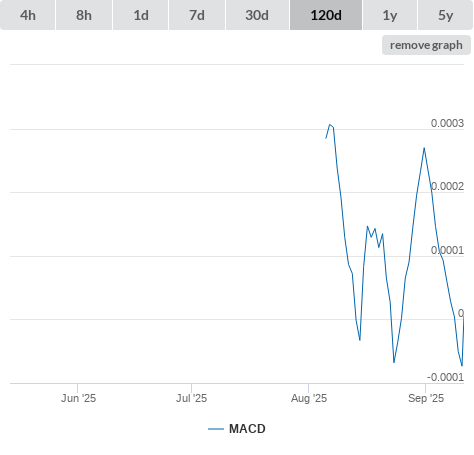Select the 4h time range tab
Viewport: 474px width, 455px height.
point(28,15)
